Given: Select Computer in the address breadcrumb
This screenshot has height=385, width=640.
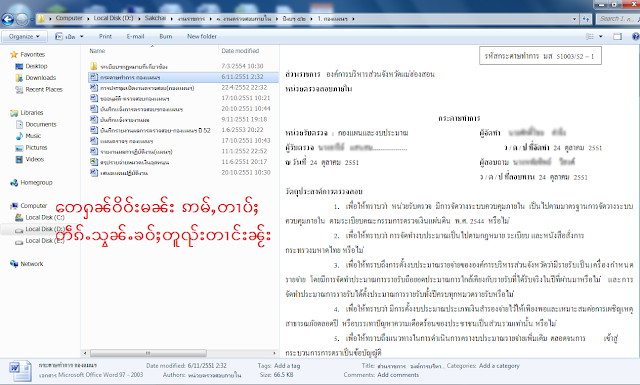Looking at the screenshot, I should (x=69, y=18).
